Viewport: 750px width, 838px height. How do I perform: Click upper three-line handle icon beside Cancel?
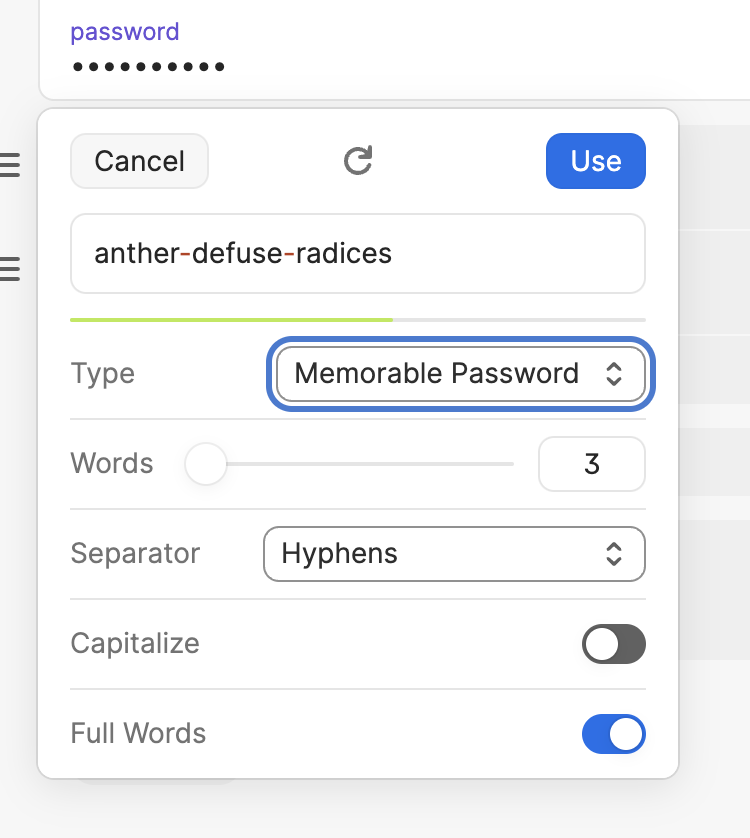(x=9, y=164)
